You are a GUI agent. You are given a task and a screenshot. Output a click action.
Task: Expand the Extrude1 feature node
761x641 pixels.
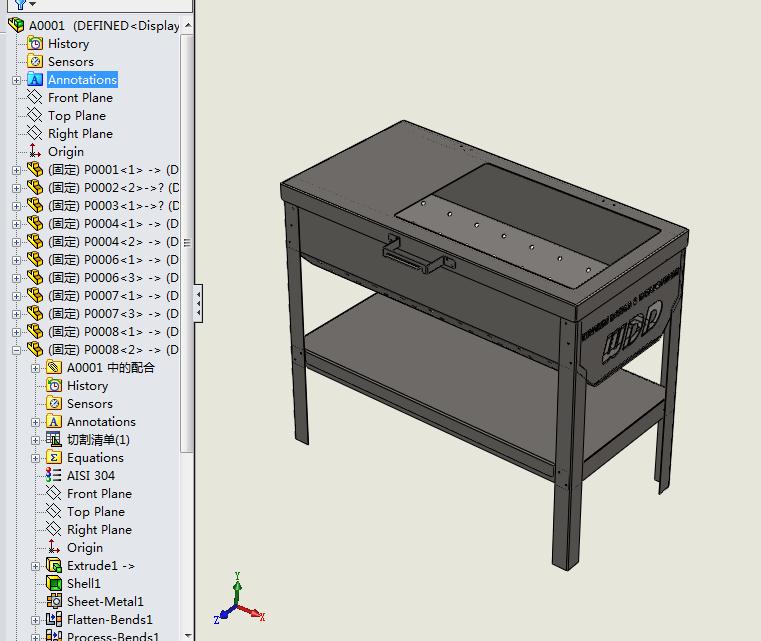[35, 566]
